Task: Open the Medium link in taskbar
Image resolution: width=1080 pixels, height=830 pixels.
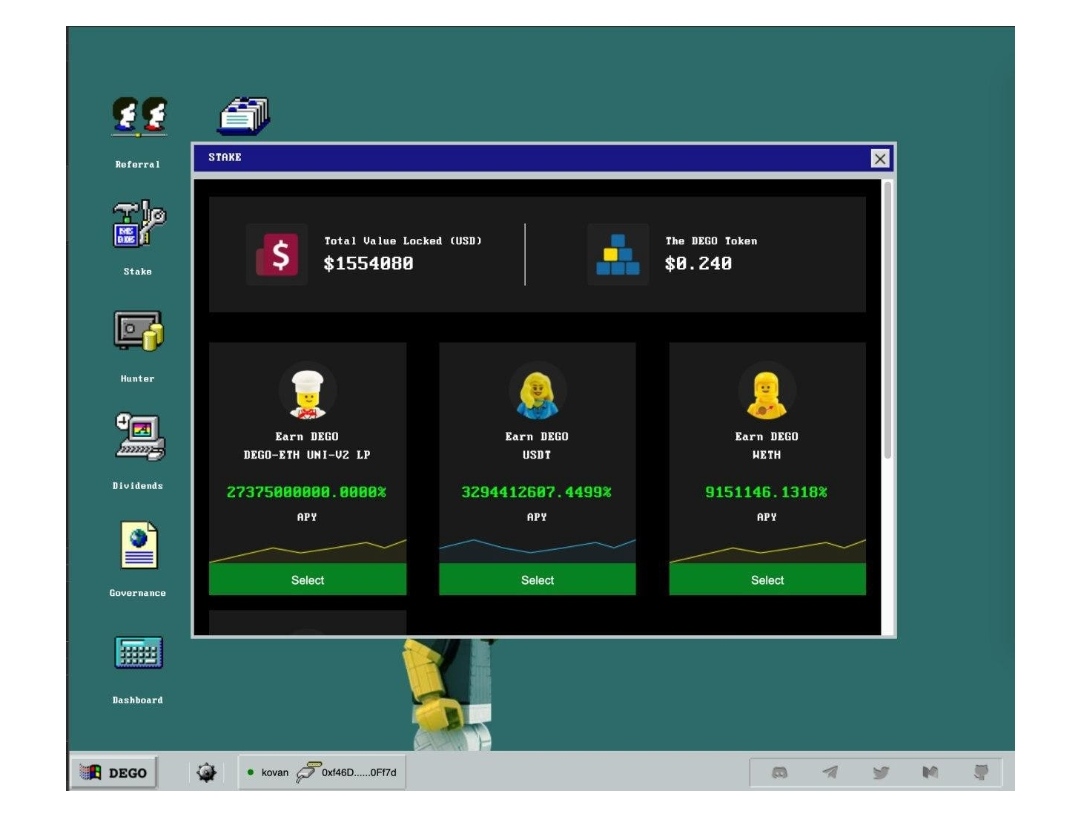Action: click(930, 772)
